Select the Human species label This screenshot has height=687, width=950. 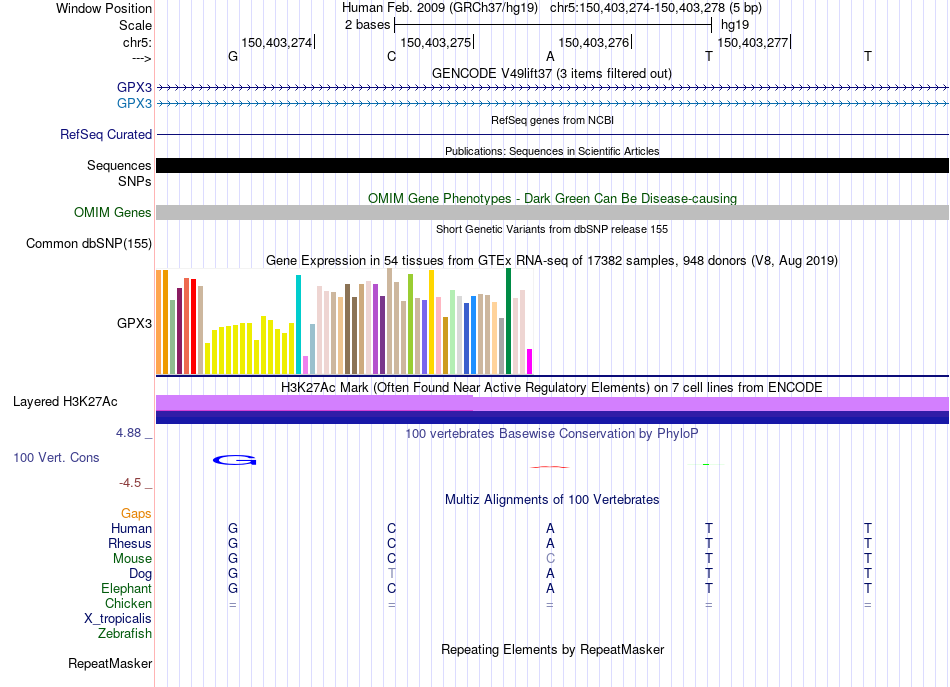pos(131,528)
